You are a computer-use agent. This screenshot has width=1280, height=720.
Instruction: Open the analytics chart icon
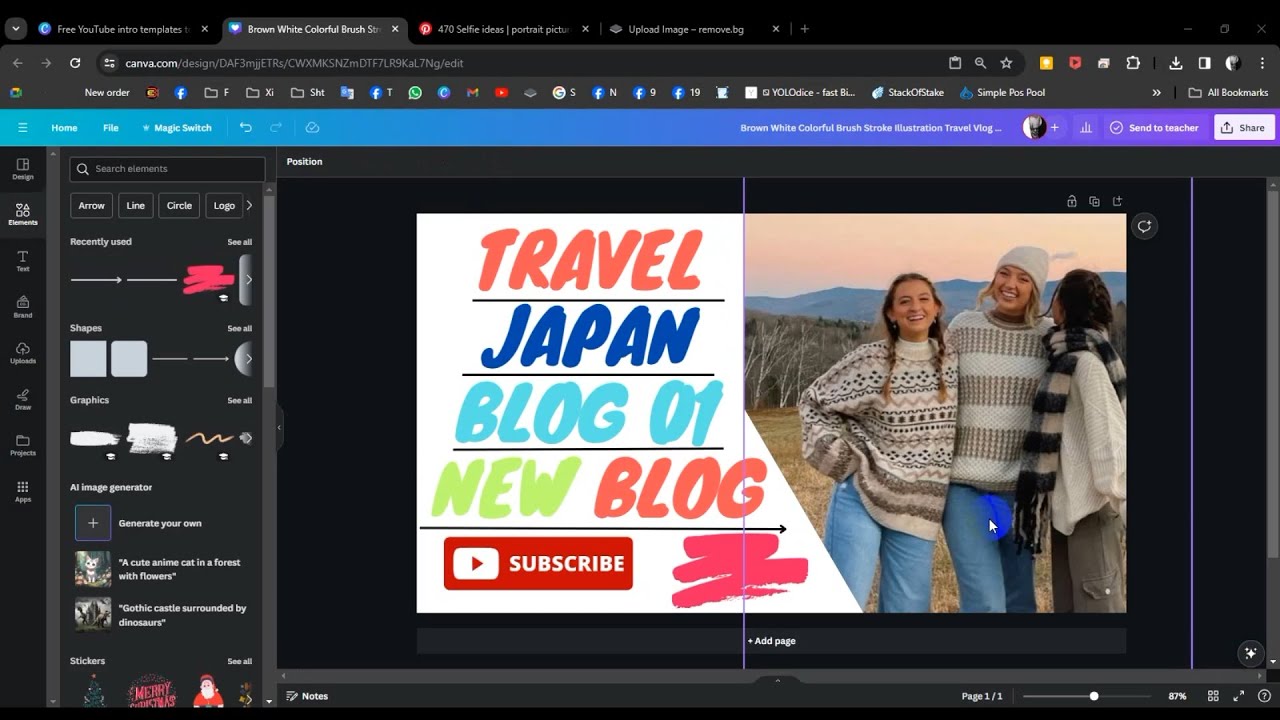pos(1086,128)
